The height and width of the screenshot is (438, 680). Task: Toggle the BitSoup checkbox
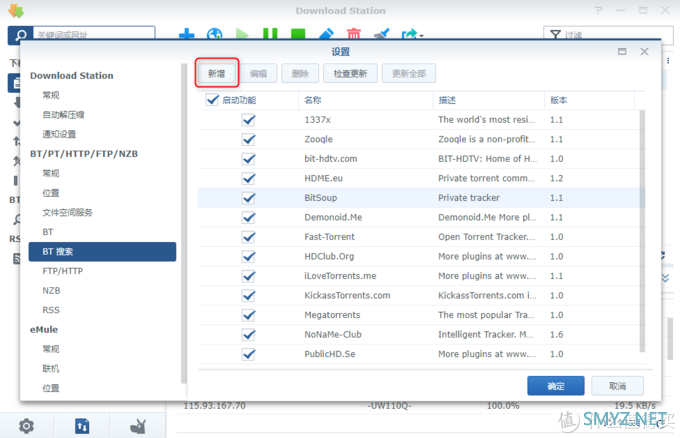tap(248, 198)
